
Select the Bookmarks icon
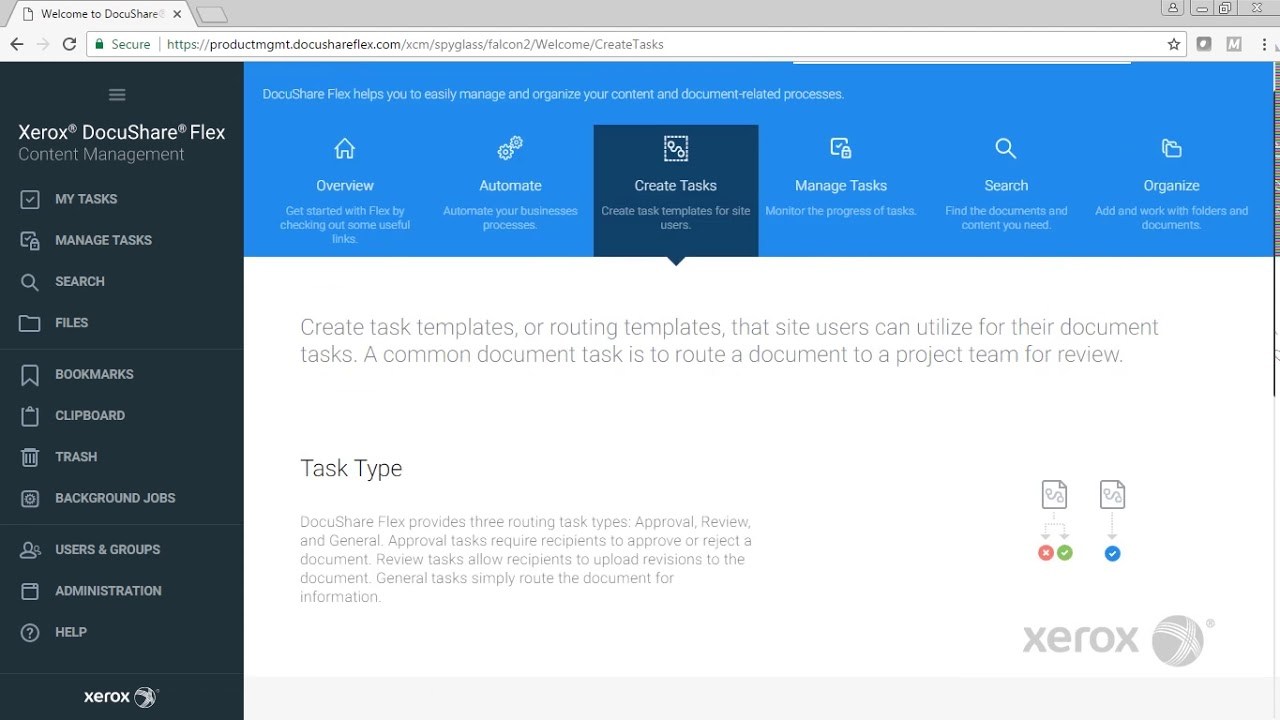pyautogui.click(x=29, y=374)
